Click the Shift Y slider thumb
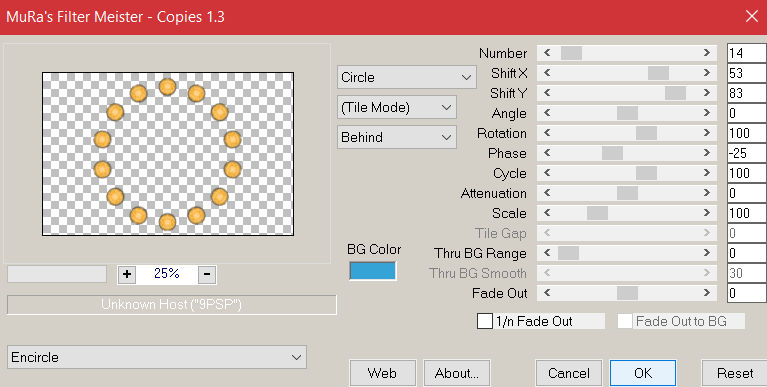The width and height of the screenshot is (767, 387). tap(676, 93)
